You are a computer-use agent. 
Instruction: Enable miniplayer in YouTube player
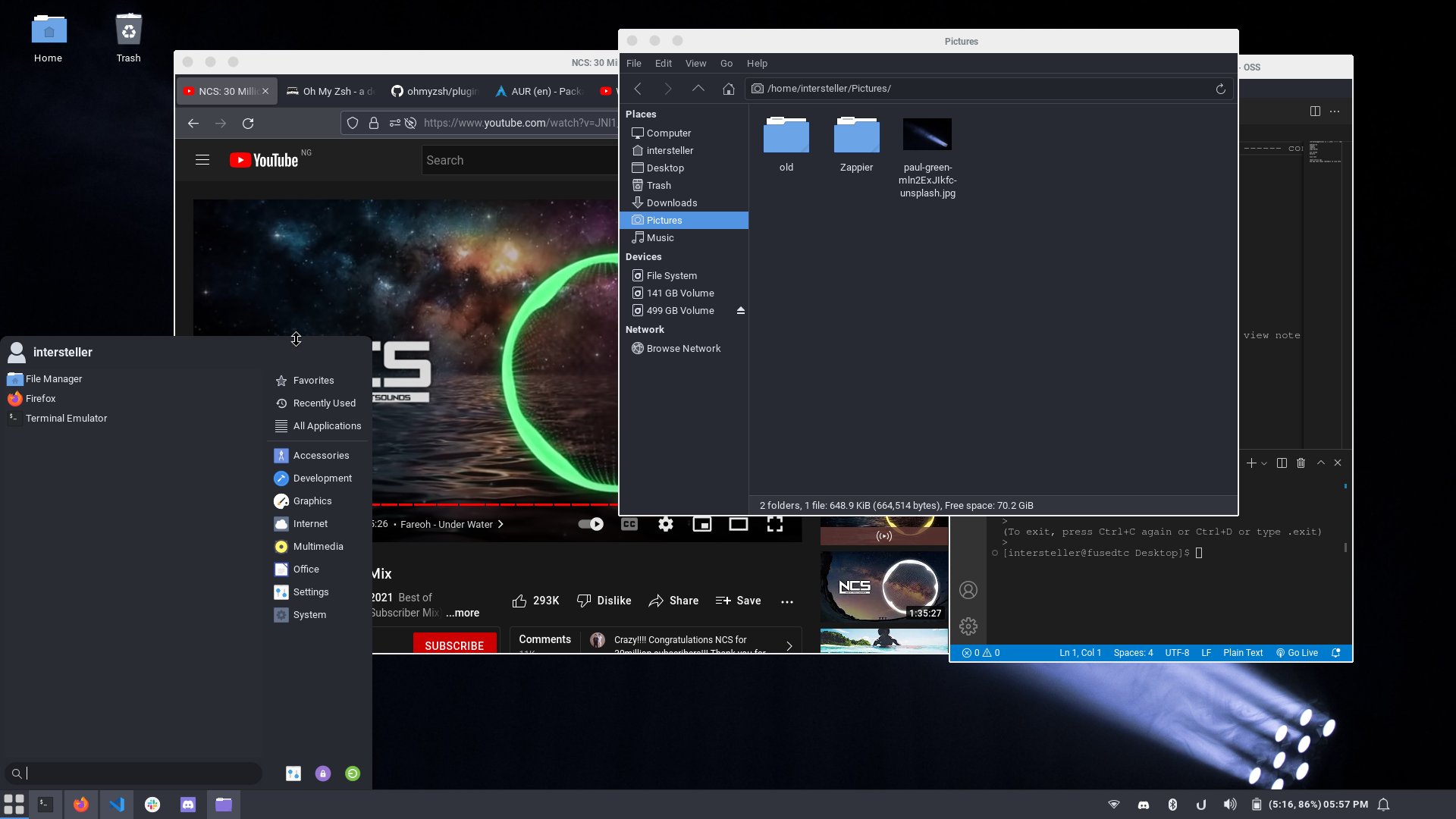(702, 524)
